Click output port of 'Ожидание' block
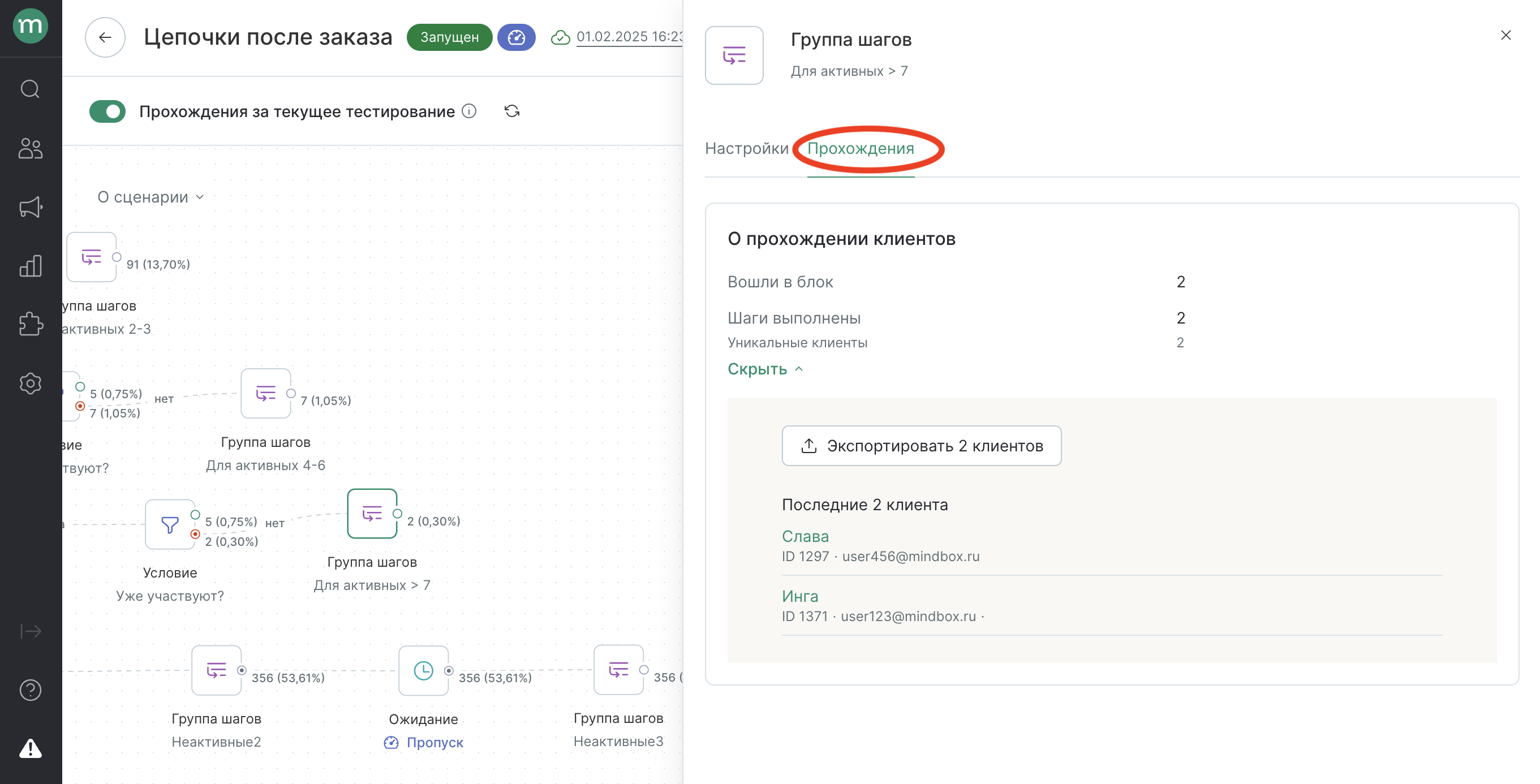This screenshot has height=784, width=1540. (449, 670)
